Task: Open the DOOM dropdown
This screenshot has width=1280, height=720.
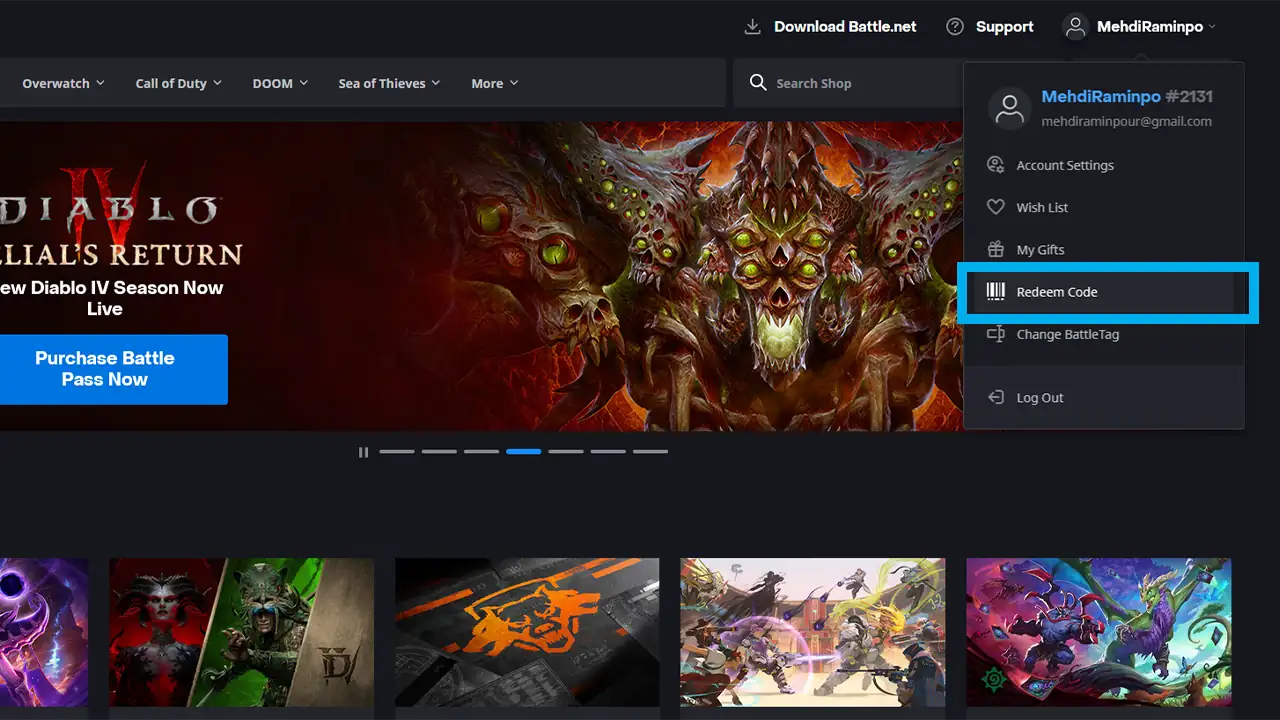Action: [280, 83]
